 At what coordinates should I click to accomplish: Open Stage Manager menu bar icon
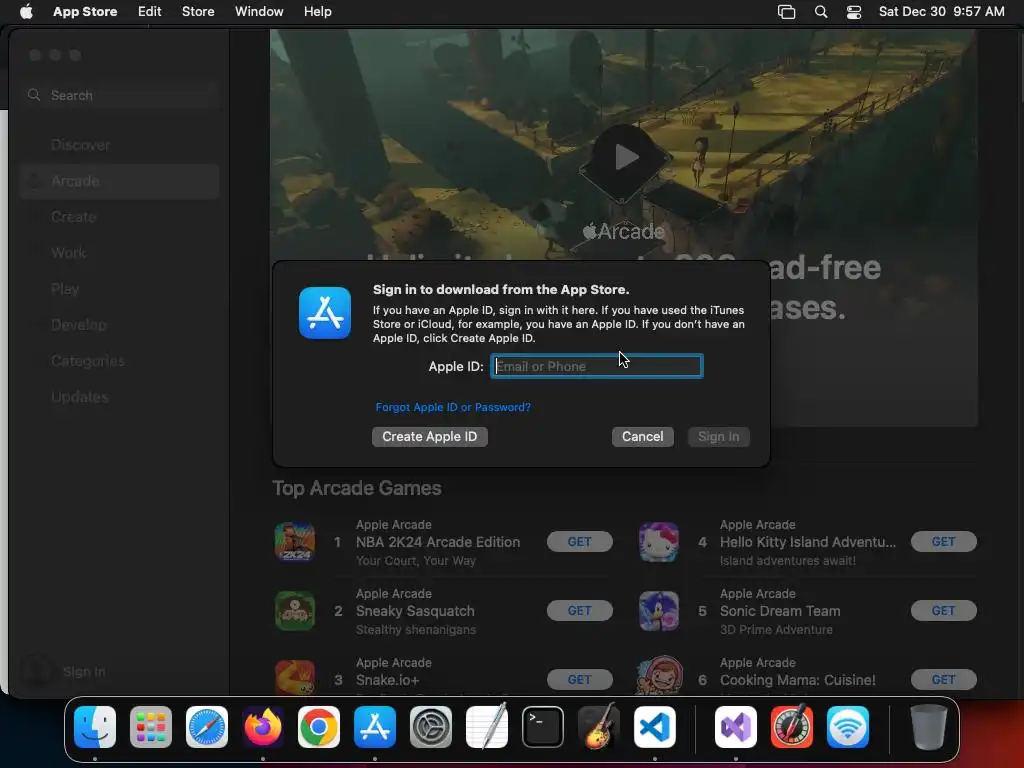[x=786, y=12]
